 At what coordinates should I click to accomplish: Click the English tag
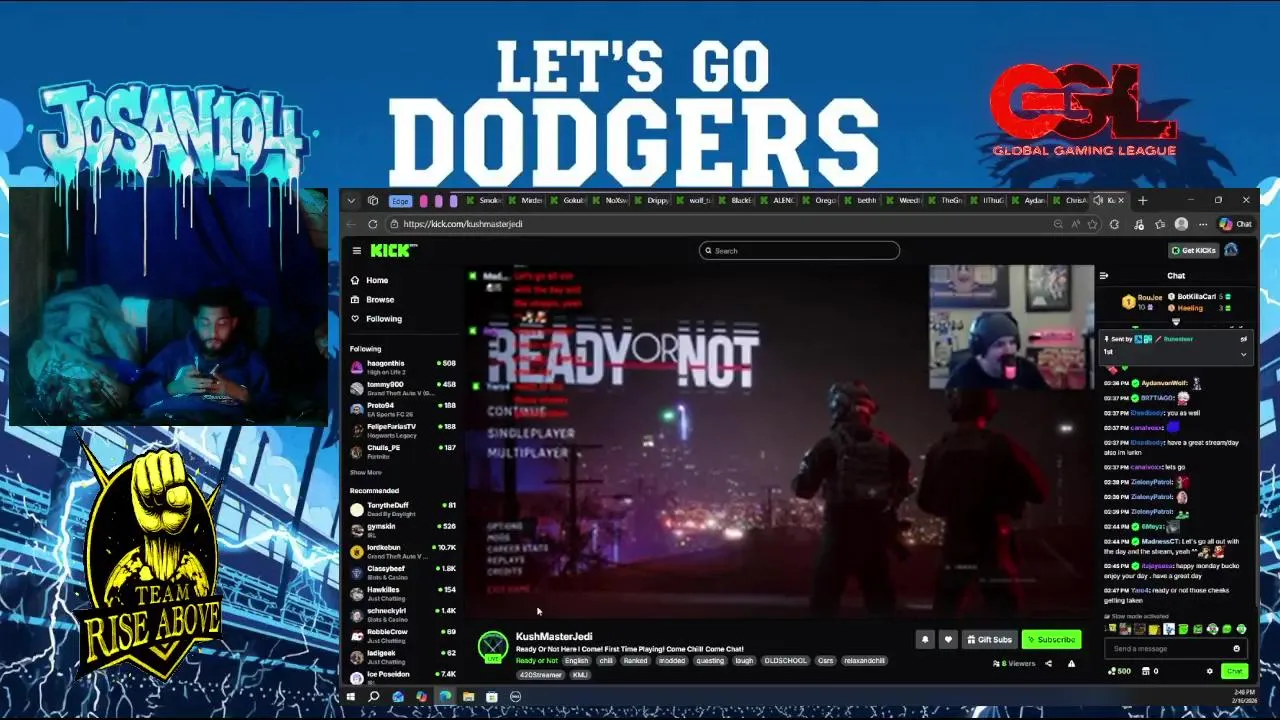click(577, 661)
